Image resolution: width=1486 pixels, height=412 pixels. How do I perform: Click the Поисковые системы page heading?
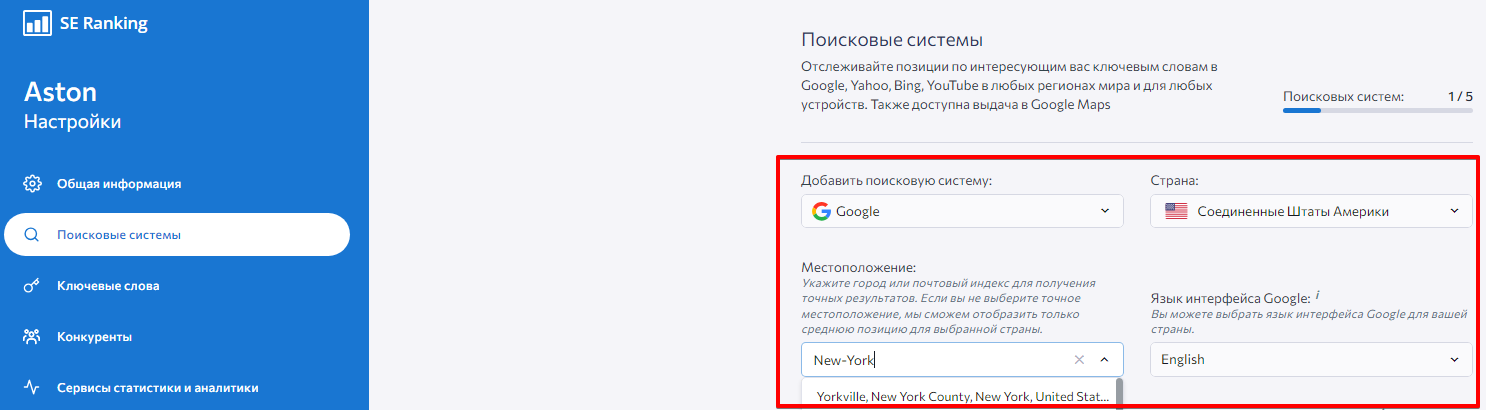(x=892, y=40)
